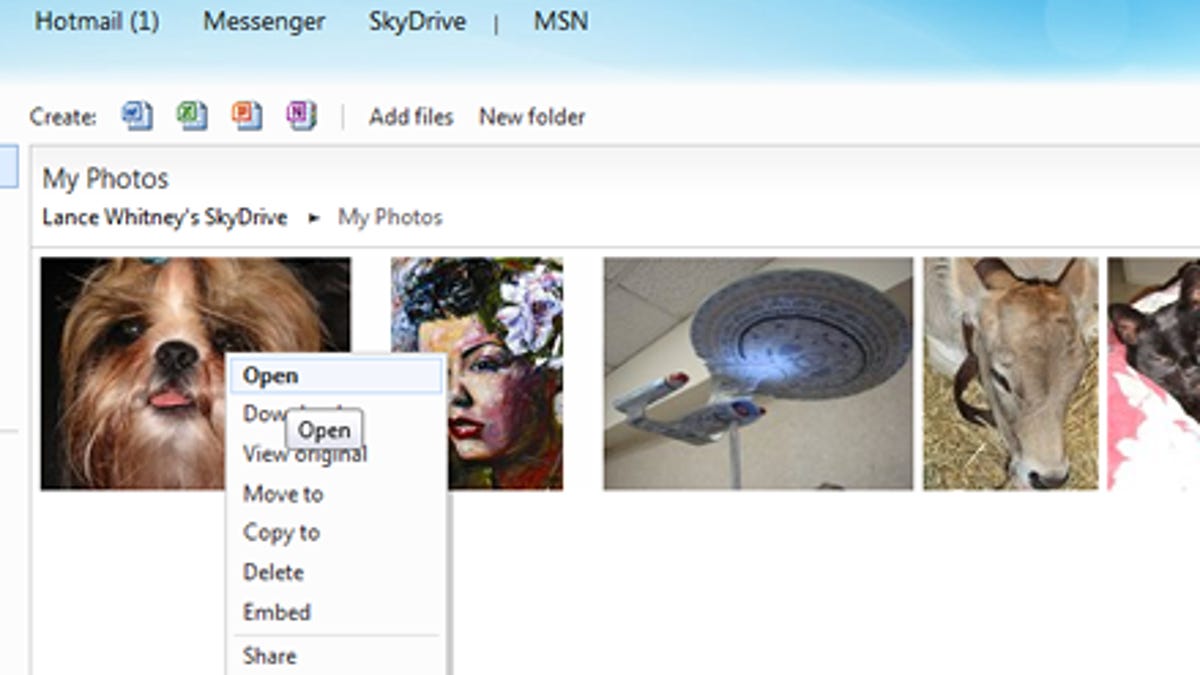Open Hotmail from the top navigation
Screen dimensions: 1200x675
97,21
